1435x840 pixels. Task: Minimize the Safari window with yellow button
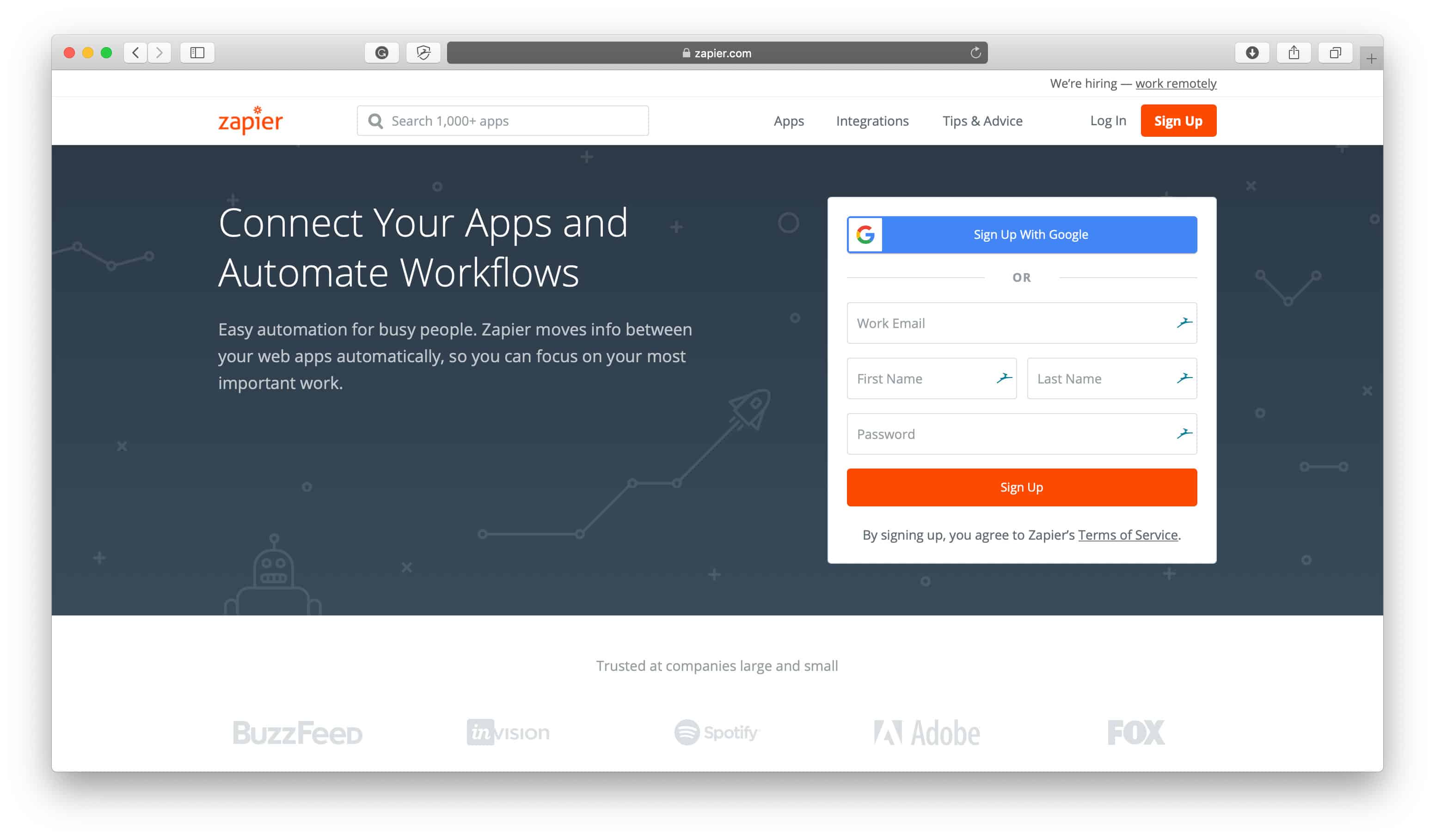tap(88, 53)
